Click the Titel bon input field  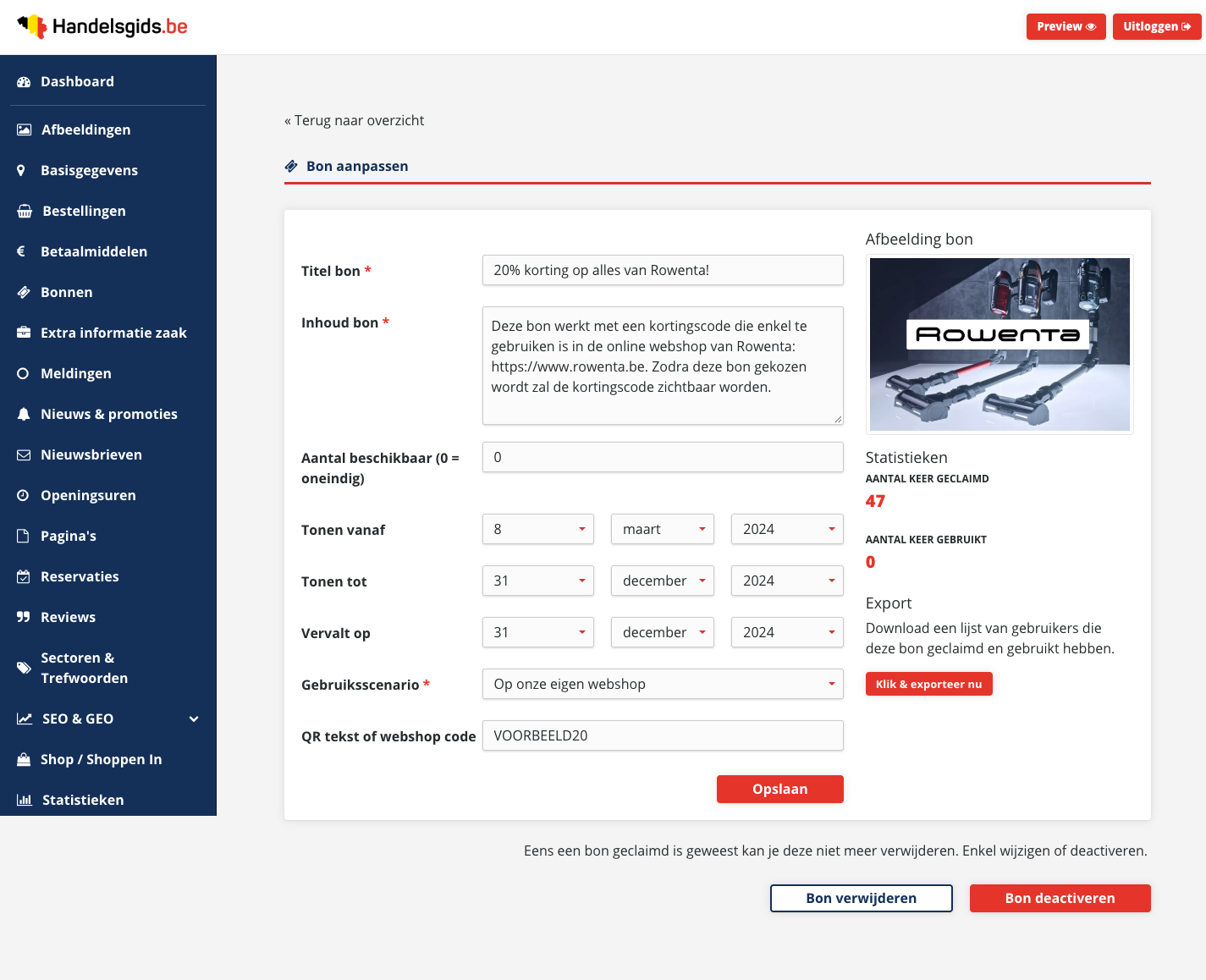point(663,270)
